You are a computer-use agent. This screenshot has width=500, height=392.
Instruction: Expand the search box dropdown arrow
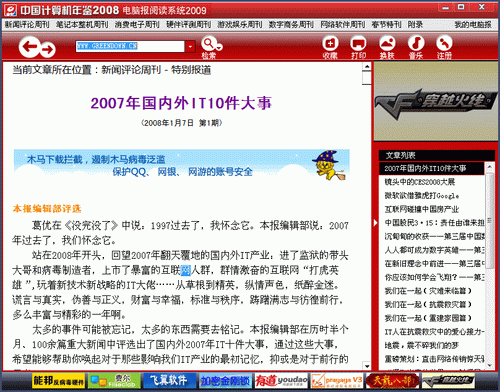pyautogui.click(x=190, y=46)
